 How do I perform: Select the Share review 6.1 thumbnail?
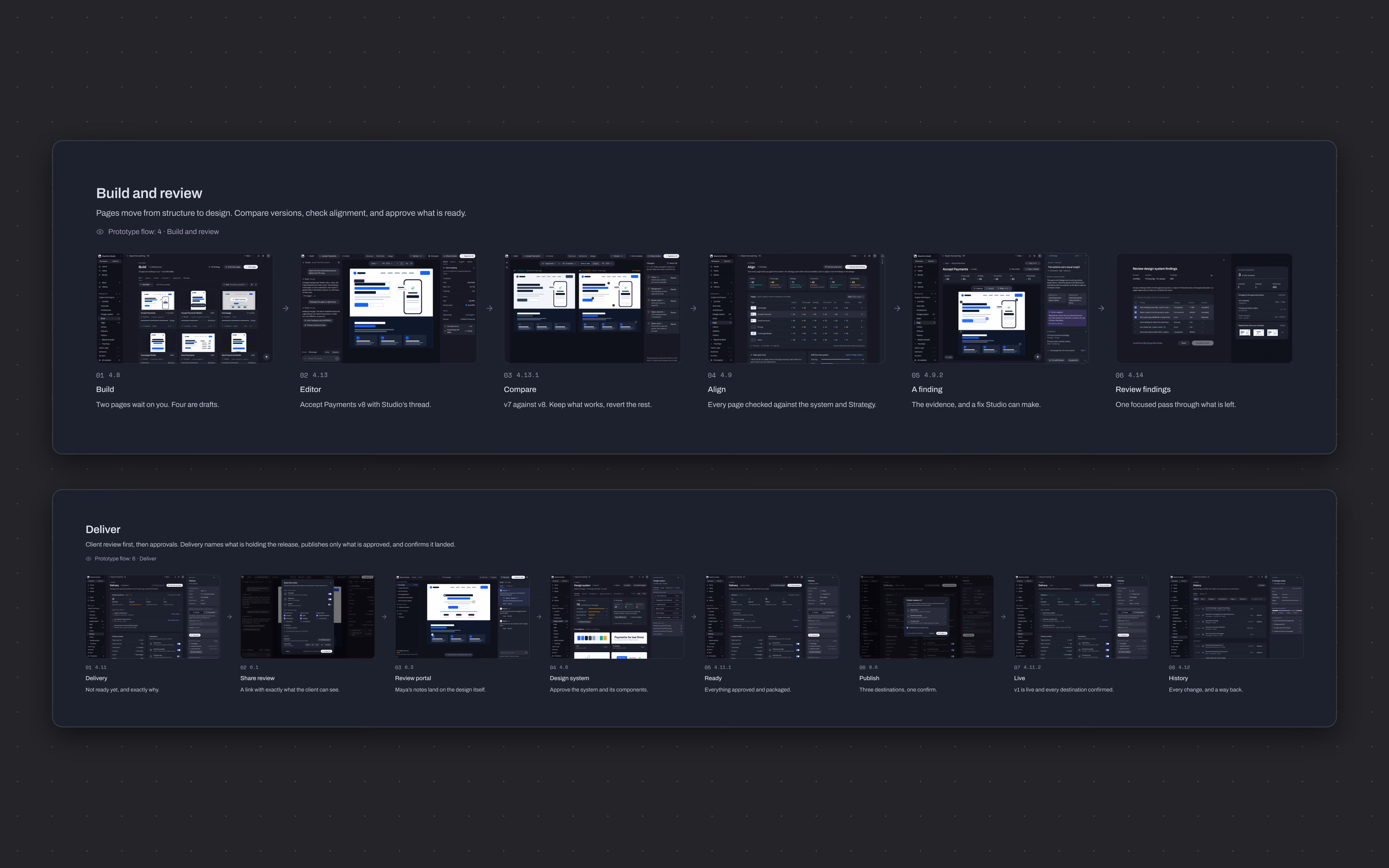308,617
